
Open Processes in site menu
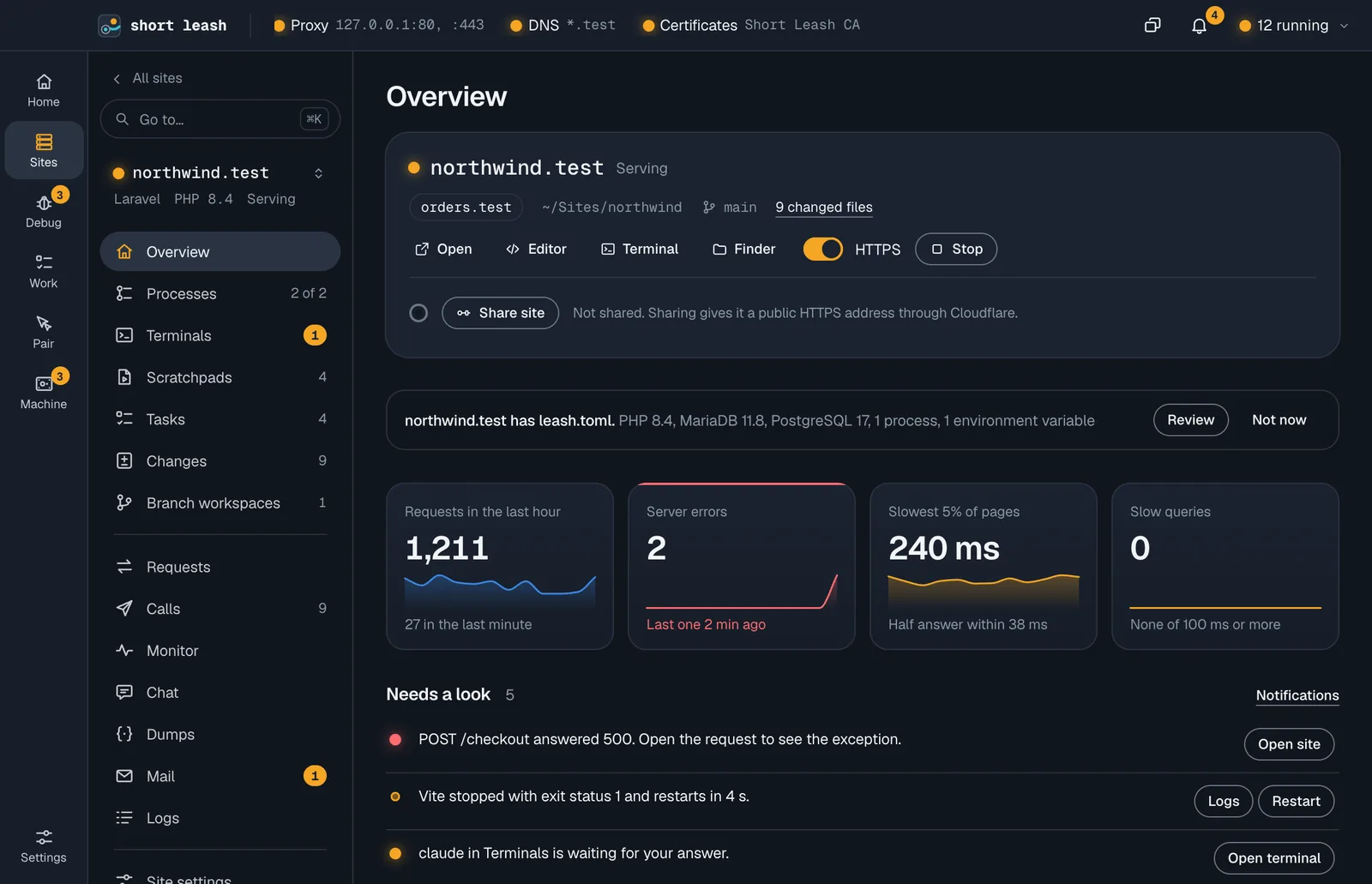[x=220, y=293]
